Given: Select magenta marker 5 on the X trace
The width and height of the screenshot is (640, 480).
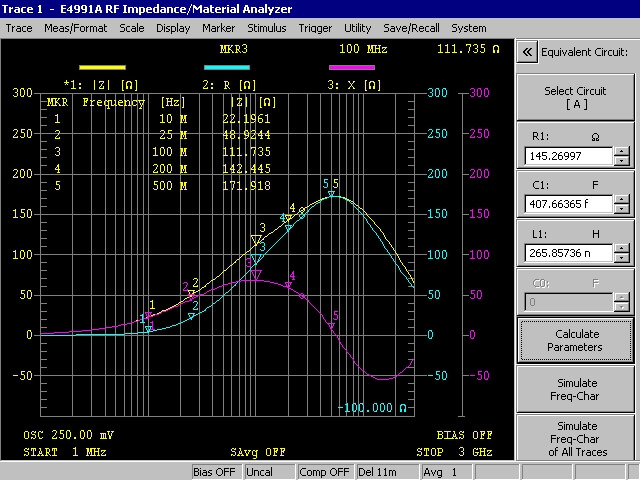Looking at the screenshot, I should click(x=331, y=326).
